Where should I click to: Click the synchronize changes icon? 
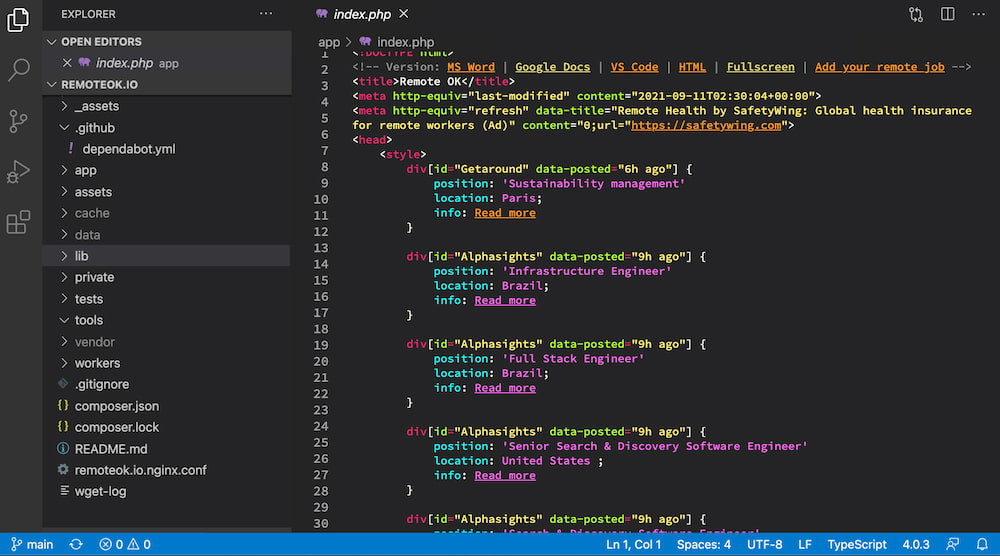tap(75, 545)
